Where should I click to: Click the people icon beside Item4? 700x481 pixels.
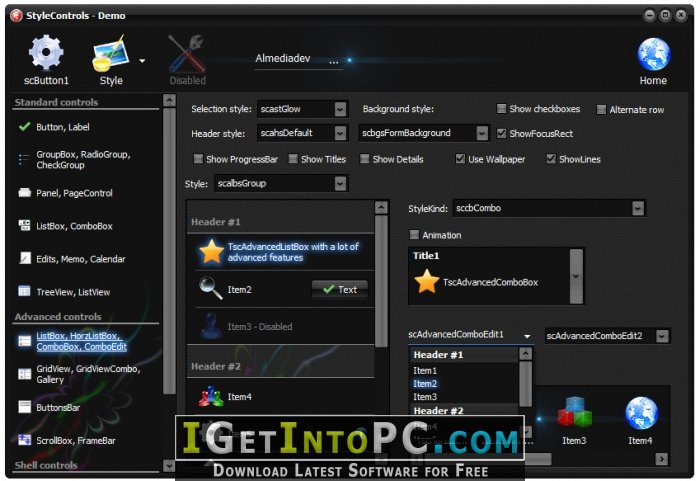(211, 396)
